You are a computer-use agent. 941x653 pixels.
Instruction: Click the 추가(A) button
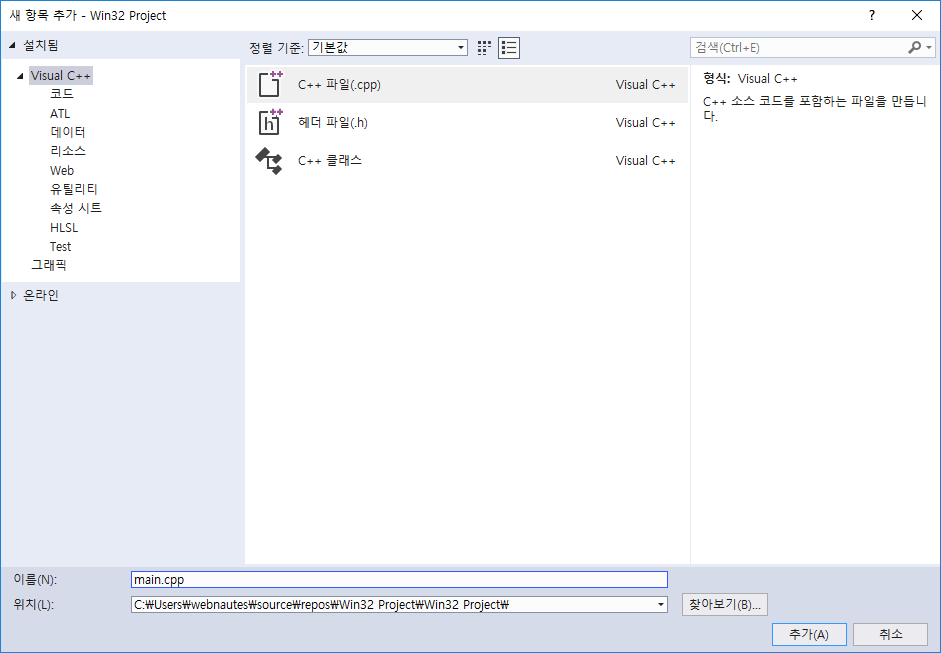click(x=809, y=634)
